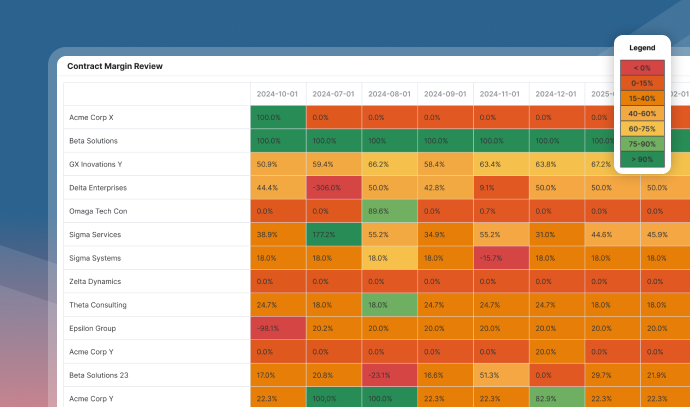
Task: Select the -98.1% cell in Epsilon Group
Action: coord(277,328)
